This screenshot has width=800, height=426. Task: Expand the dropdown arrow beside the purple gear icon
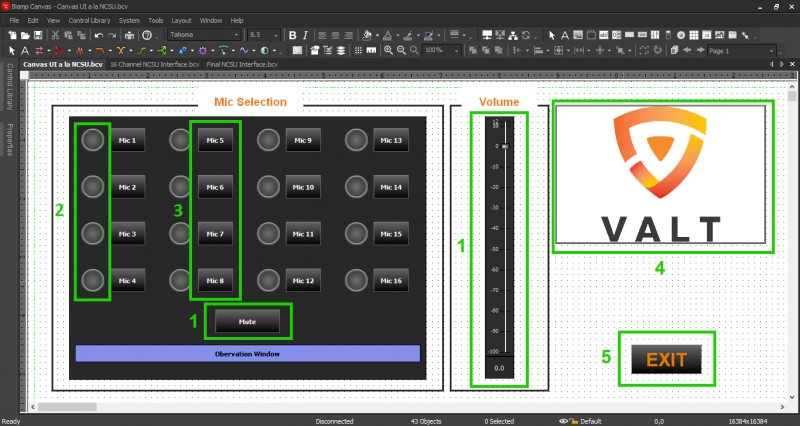(x=213, y=51)
